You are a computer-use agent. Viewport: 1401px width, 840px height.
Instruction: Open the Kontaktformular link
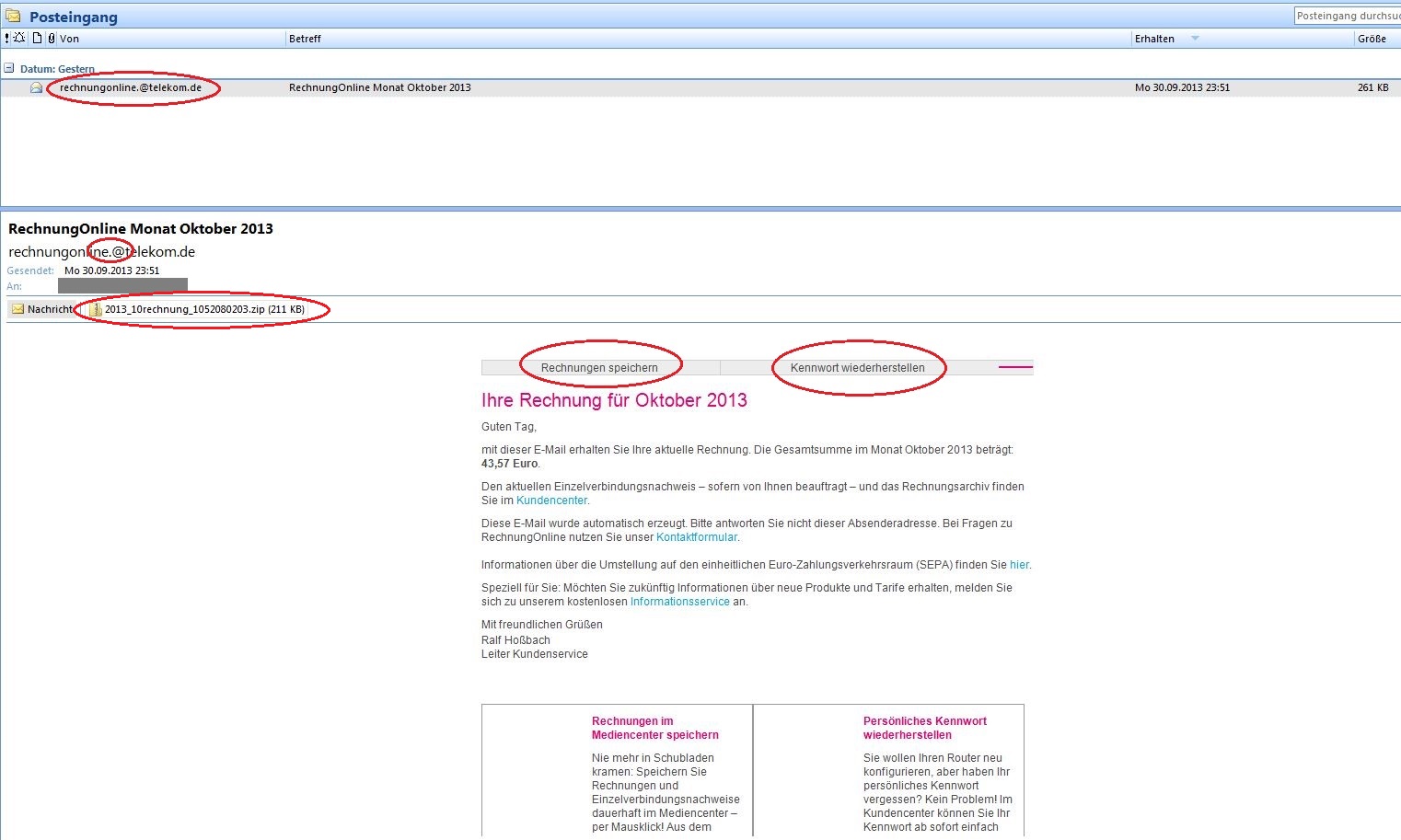697,537
